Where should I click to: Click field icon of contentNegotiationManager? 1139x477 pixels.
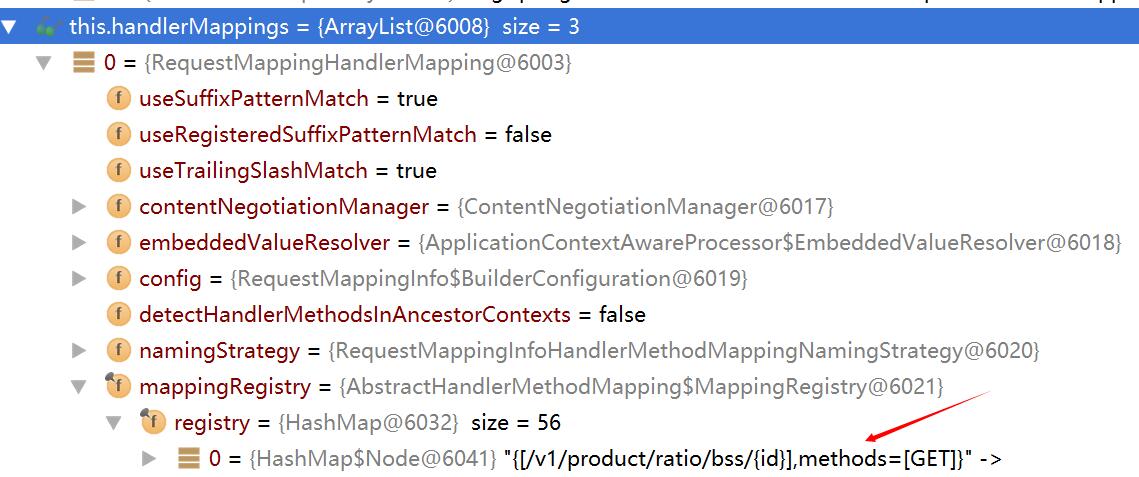click(119, 207)
